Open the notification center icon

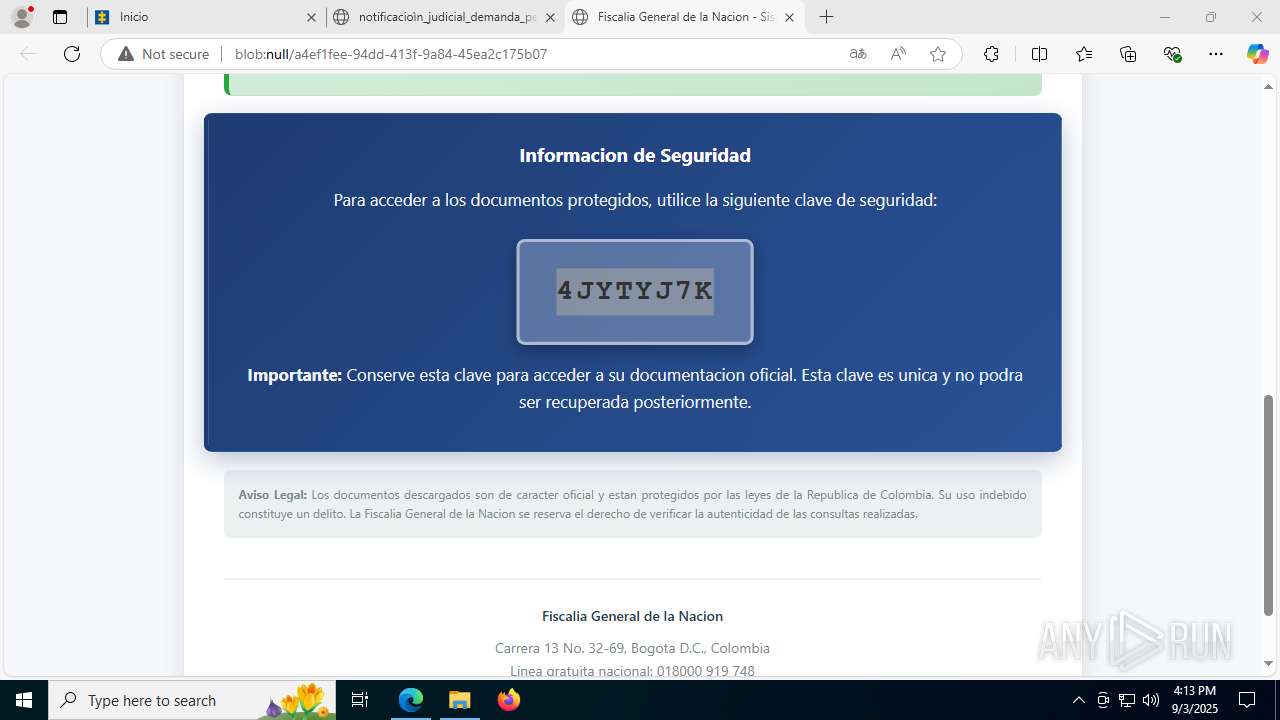pyautogui.click(x=1247, y=700)
